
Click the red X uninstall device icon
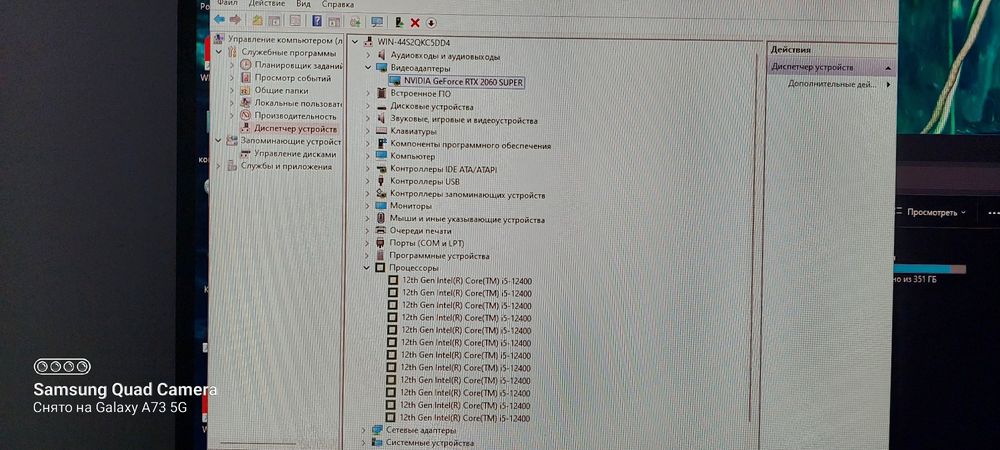415,23
